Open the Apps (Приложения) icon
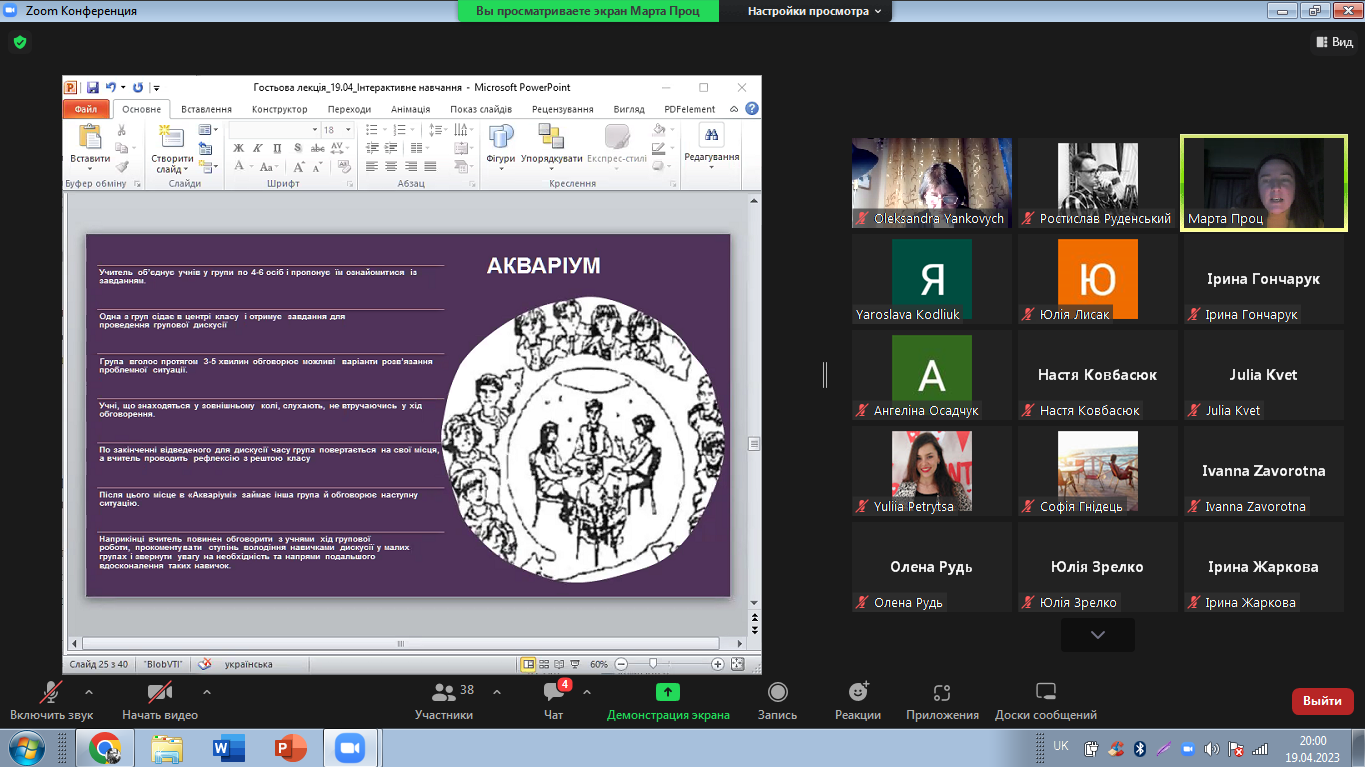 coord(942,693)
